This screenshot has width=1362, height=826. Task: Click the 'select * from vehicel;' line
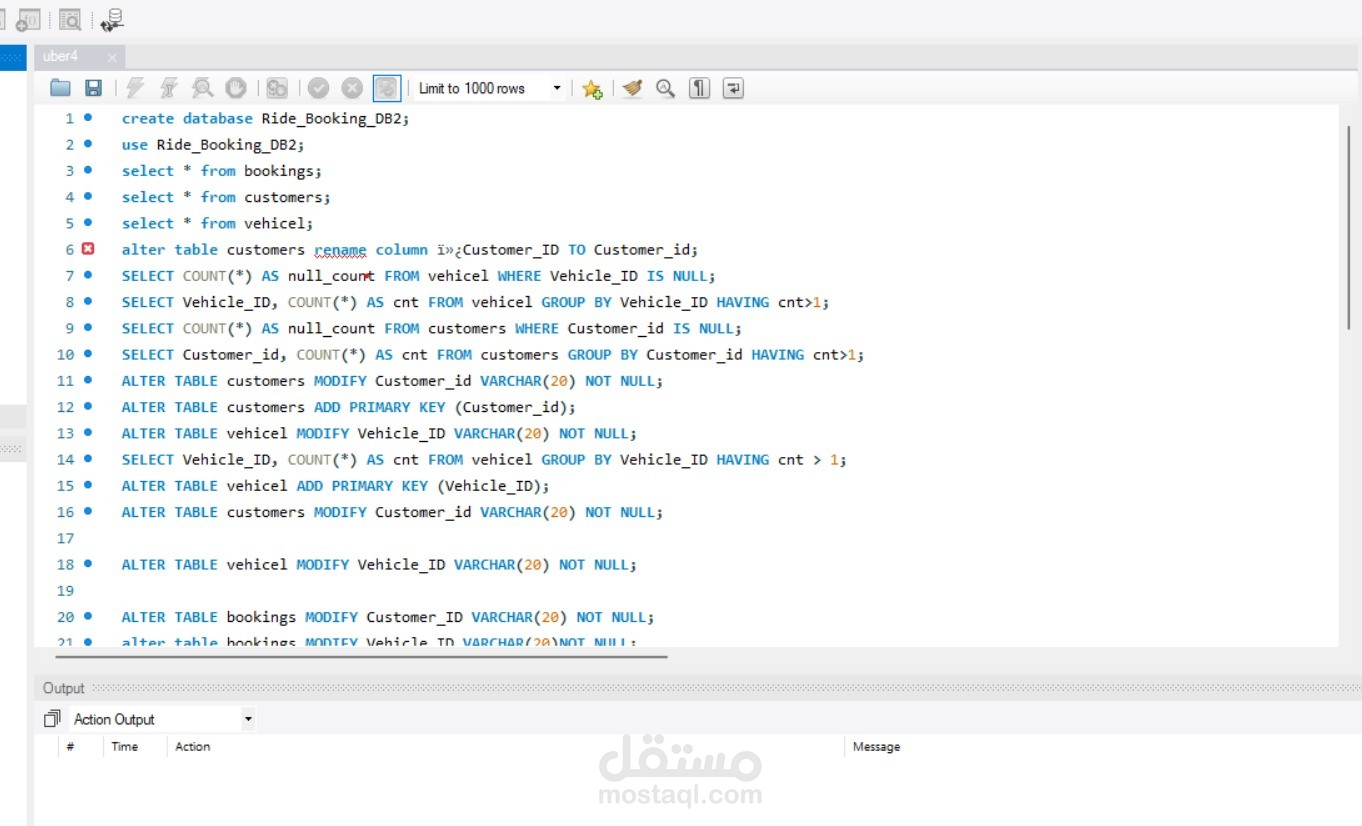[218, 223]
